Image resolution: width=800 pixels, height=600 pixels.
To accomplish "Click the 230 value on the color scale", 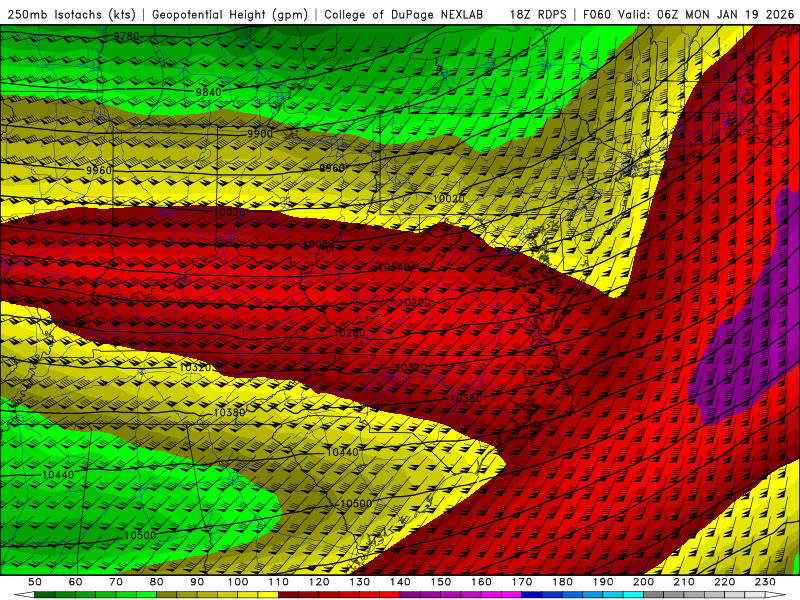I will point(765,582).
